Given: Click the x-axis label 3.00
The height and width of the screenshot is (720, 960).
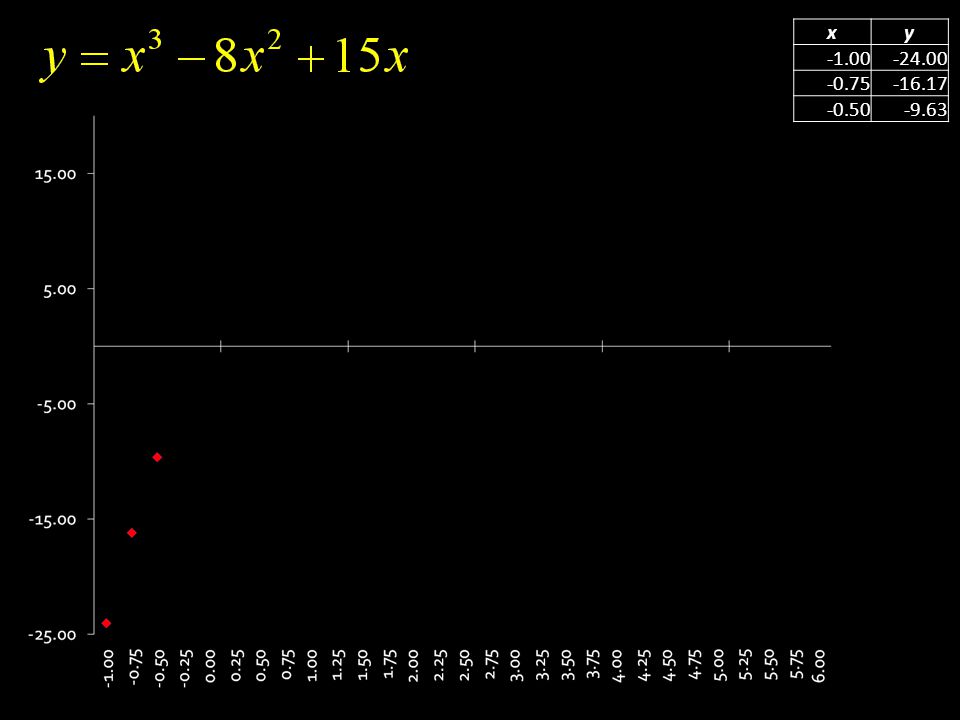Looking at the screenshot, I should (x=515, y=666).
